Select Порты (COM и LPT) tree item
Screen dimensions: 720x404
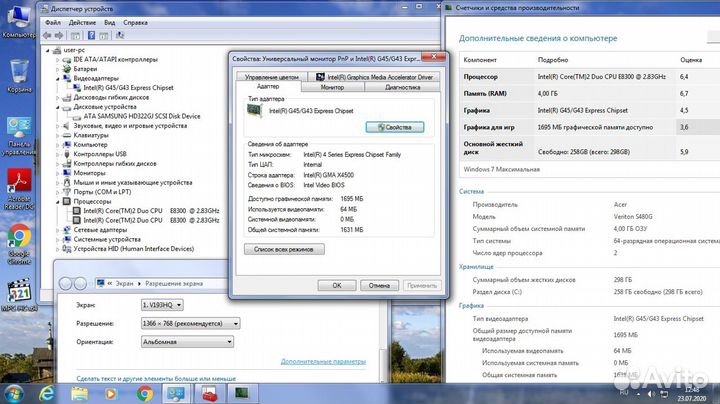pyautogui.click(x=102, y=192)
